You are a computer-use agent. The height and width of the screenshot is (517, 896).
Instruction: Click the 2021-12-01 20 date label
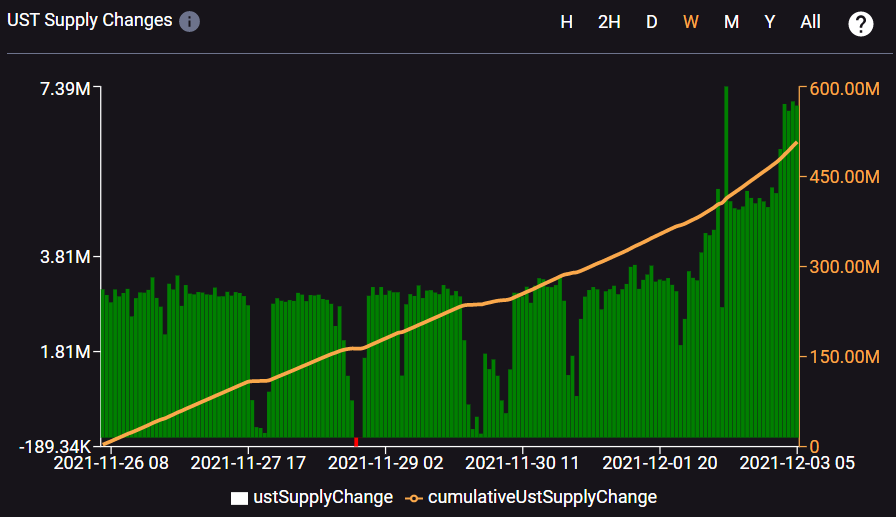click(660, 463)
